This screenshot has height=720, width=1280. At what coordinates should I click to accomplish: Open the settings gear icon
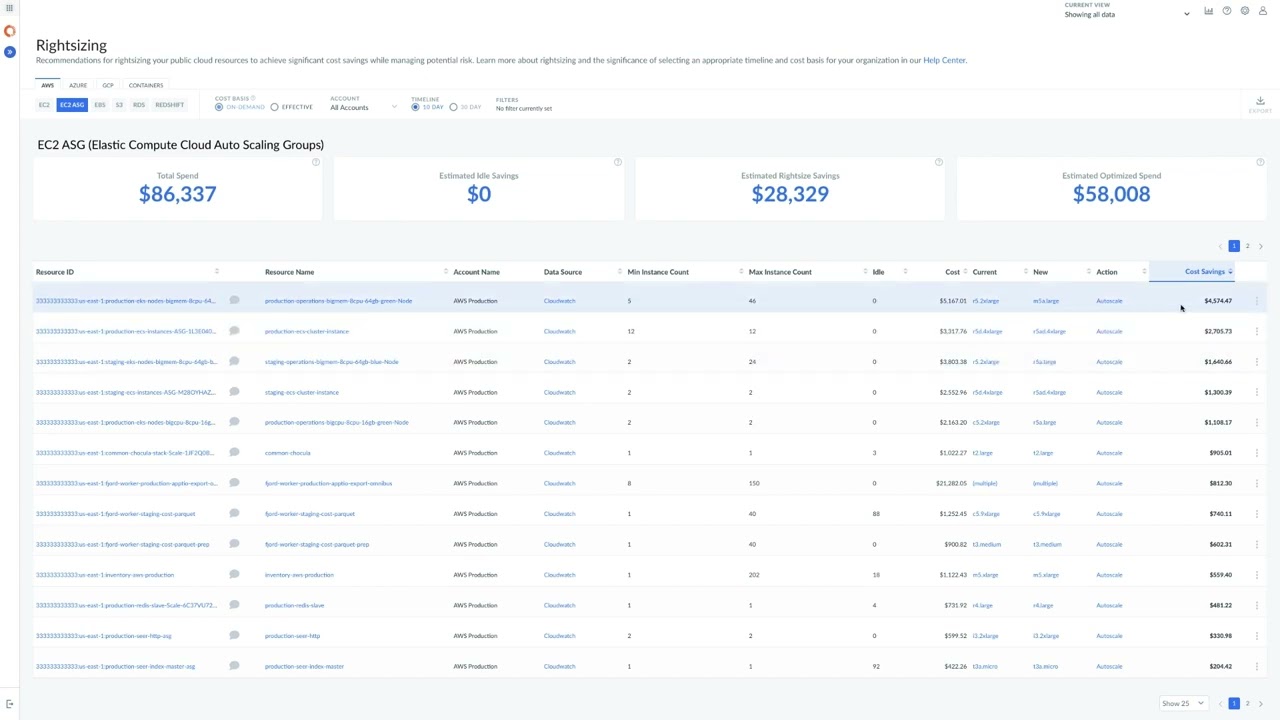[1245, 11]
